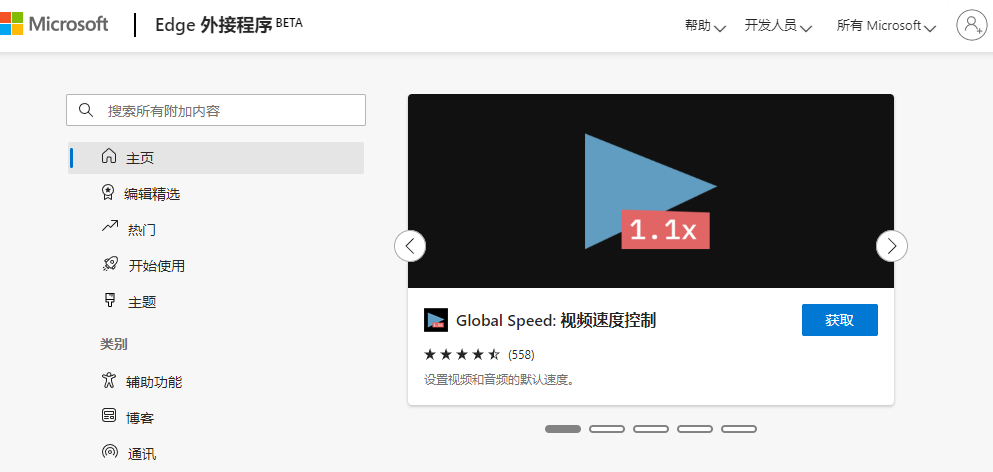Click the rocket icon beside 开始使用

(x=110, y=264)
